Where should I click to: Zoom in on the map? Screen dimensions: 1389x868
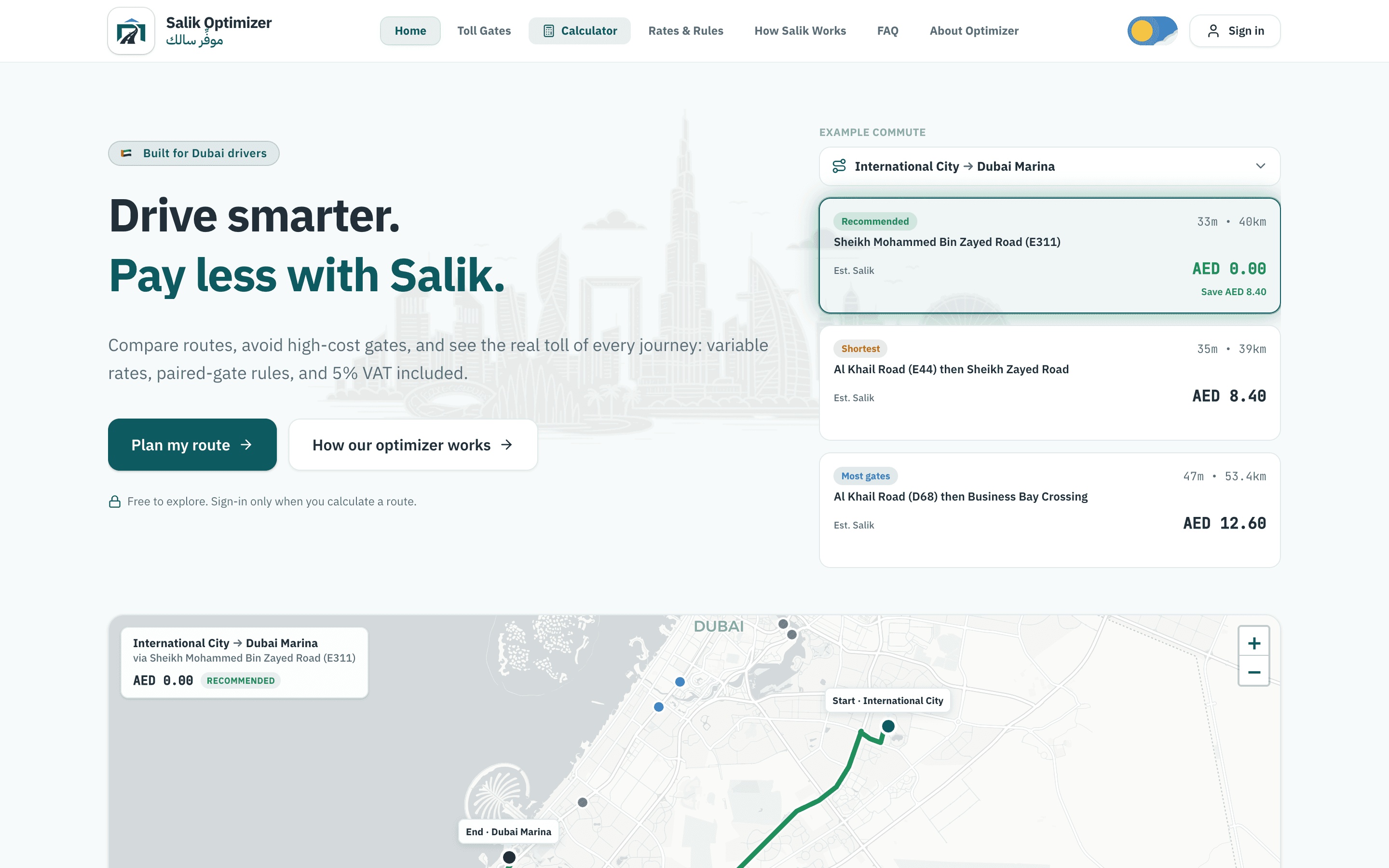[1253, 644]
